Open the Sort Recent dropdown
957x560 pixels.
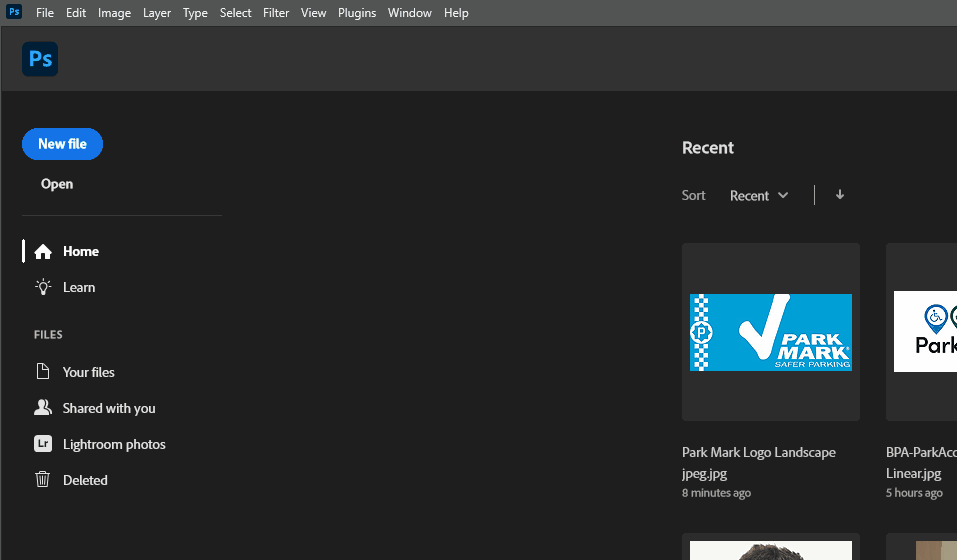point(759,195)
